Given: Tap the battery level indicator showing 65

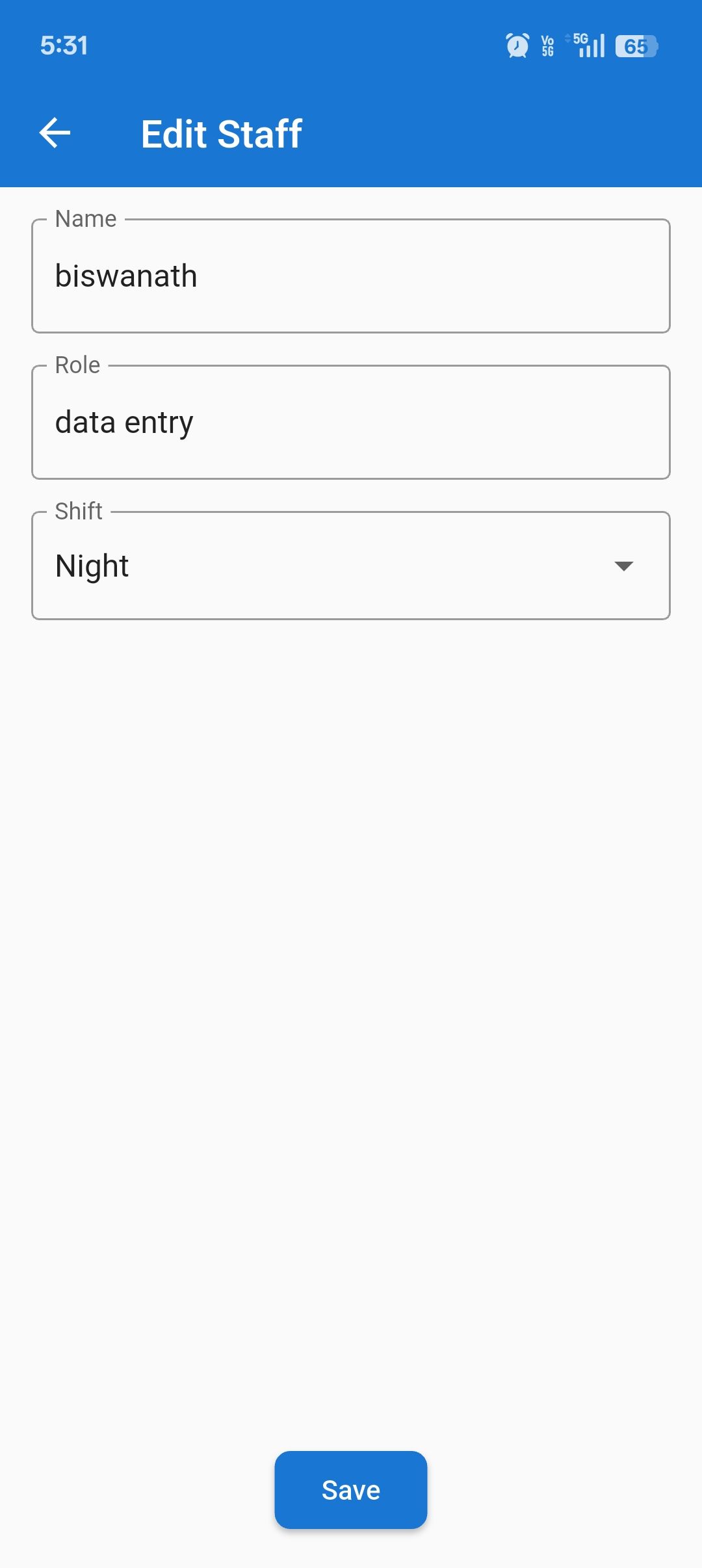Looking at the screenshot, I should (636, 46).
